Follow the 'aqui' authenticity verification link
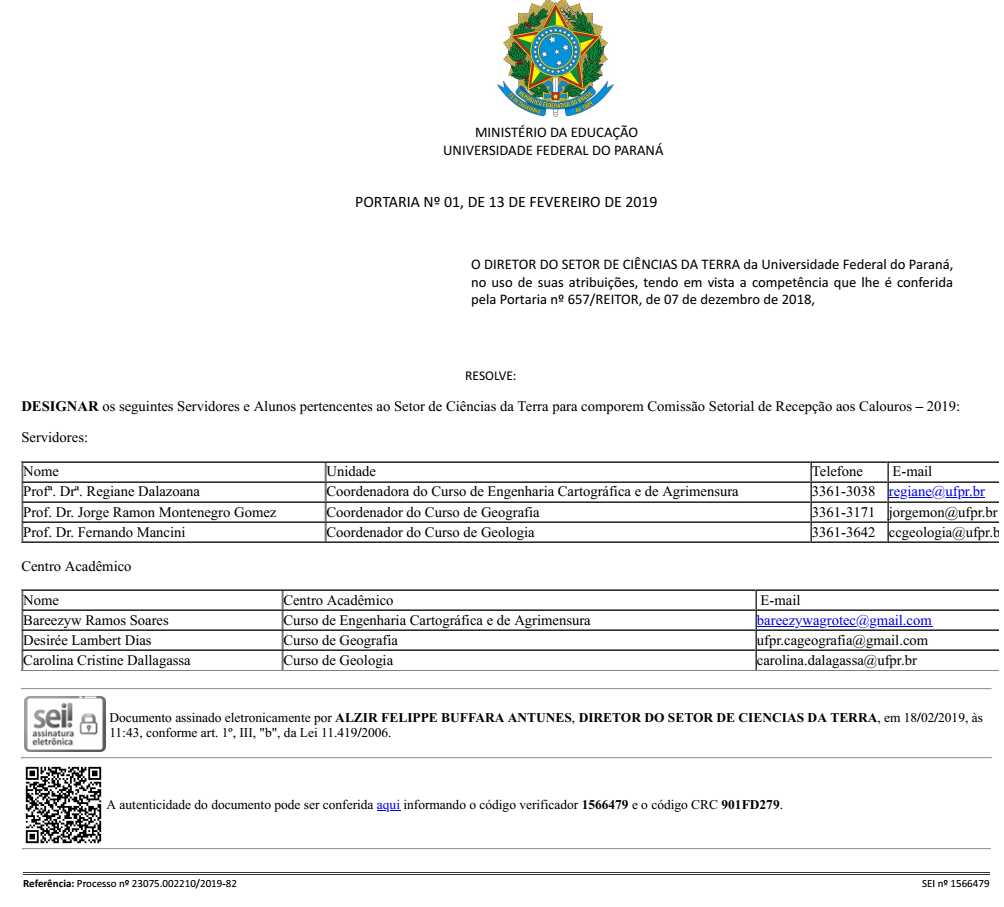 388,805
